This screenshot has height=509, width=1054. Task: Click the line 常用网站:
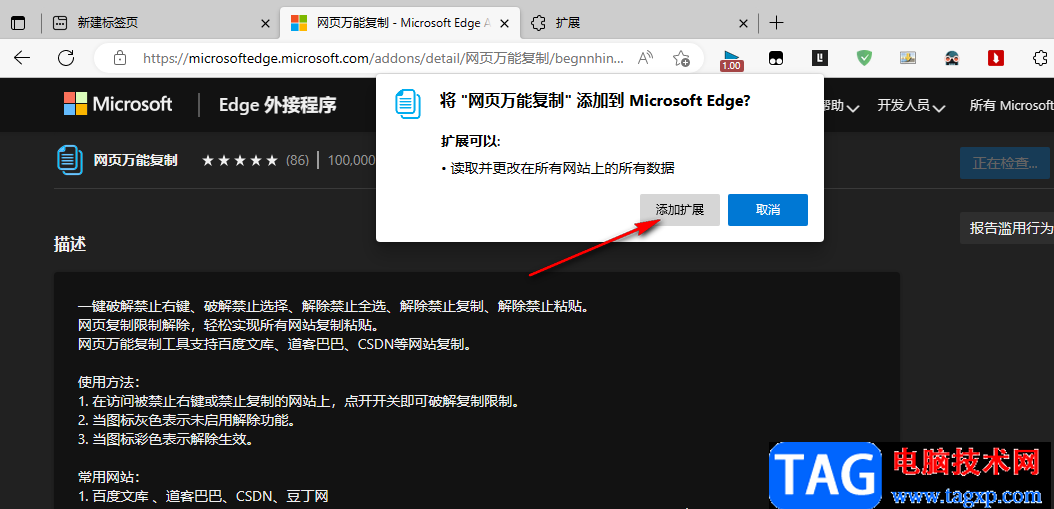coord(108,478)
